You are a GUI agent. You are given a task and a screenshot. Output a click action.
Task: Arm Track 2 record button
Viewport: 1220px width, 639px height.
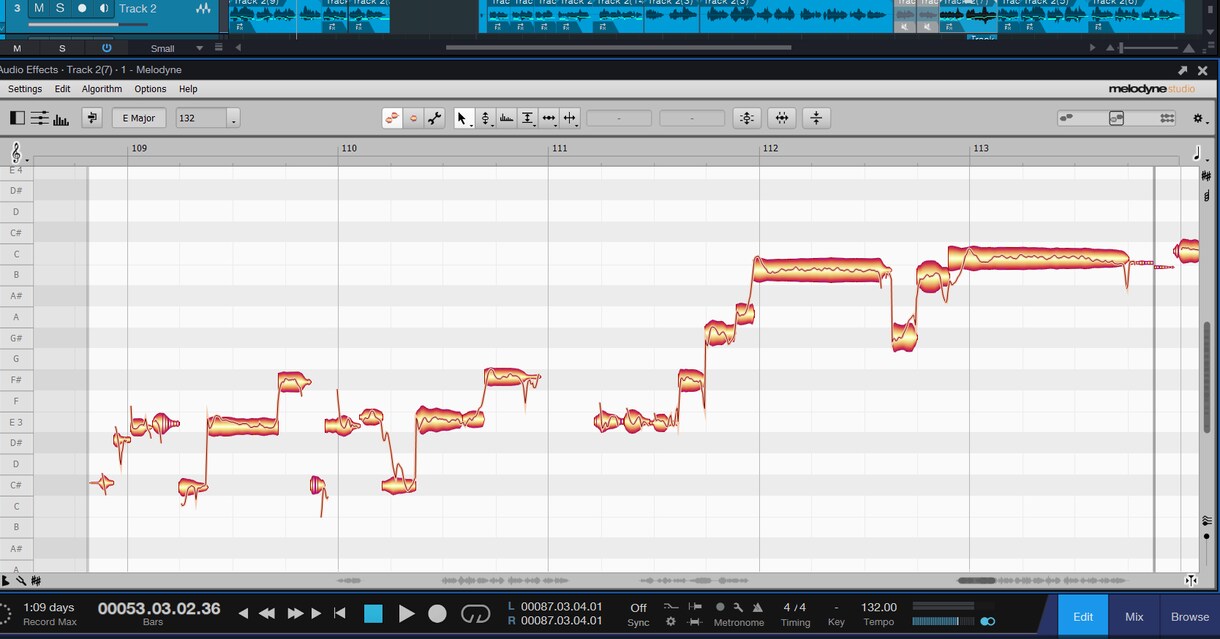coord(82,8)
